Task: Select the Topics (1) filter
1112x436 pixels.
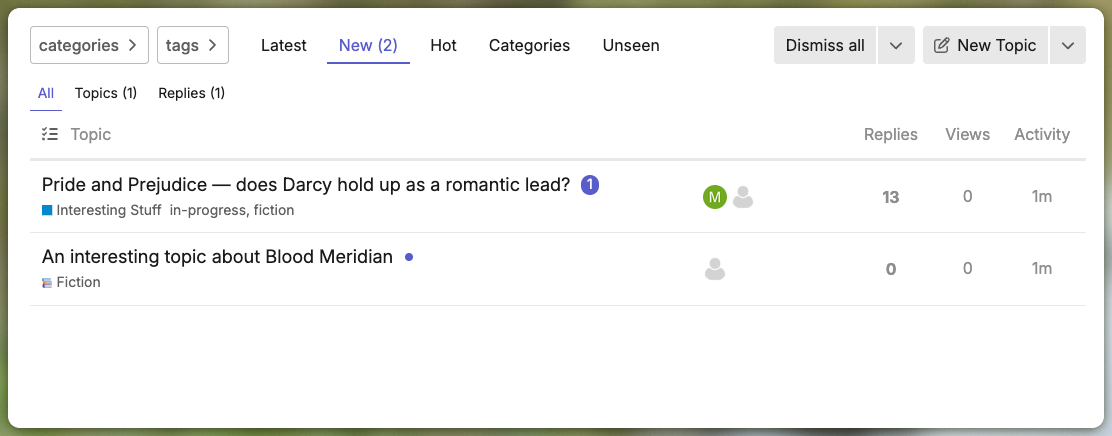Action: 106,94
